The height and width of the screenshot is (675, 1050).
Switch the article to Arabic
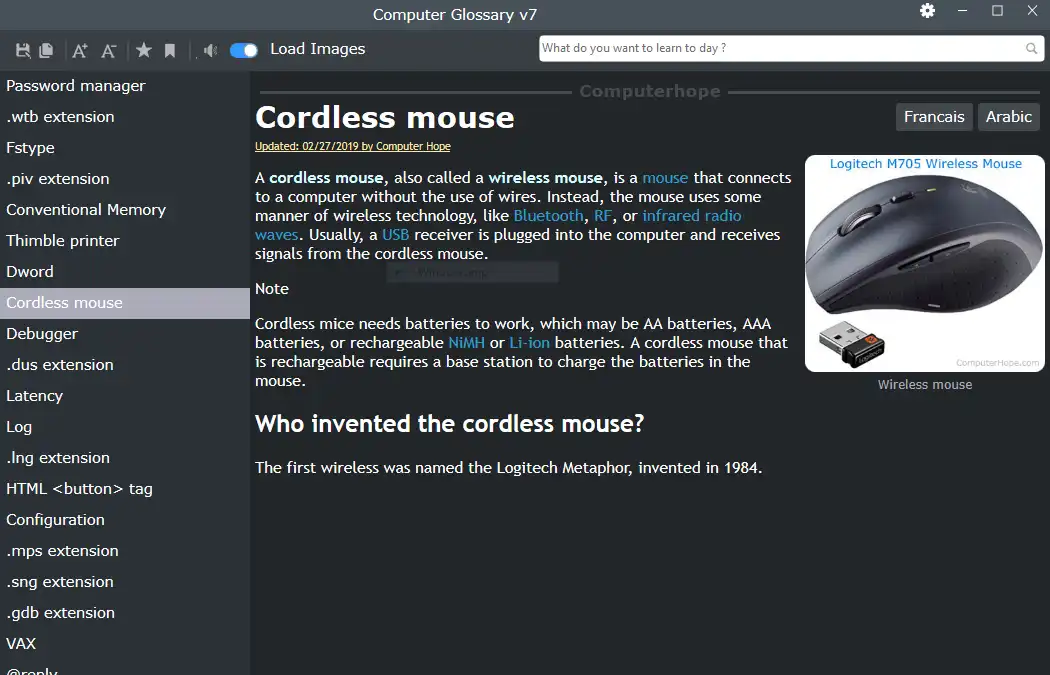click(1008, 117)
